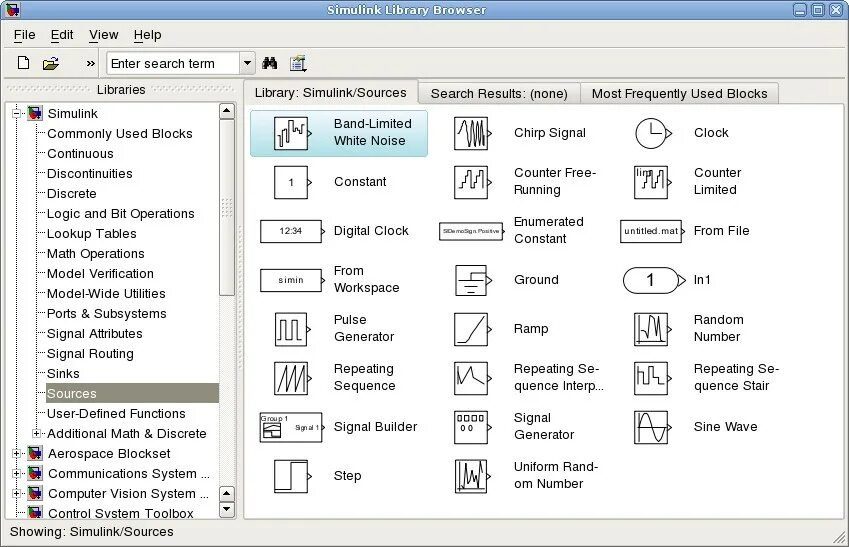Click the Open model folder icon
The height and width of the screenshot is (547, 849).
click(50, 63)
